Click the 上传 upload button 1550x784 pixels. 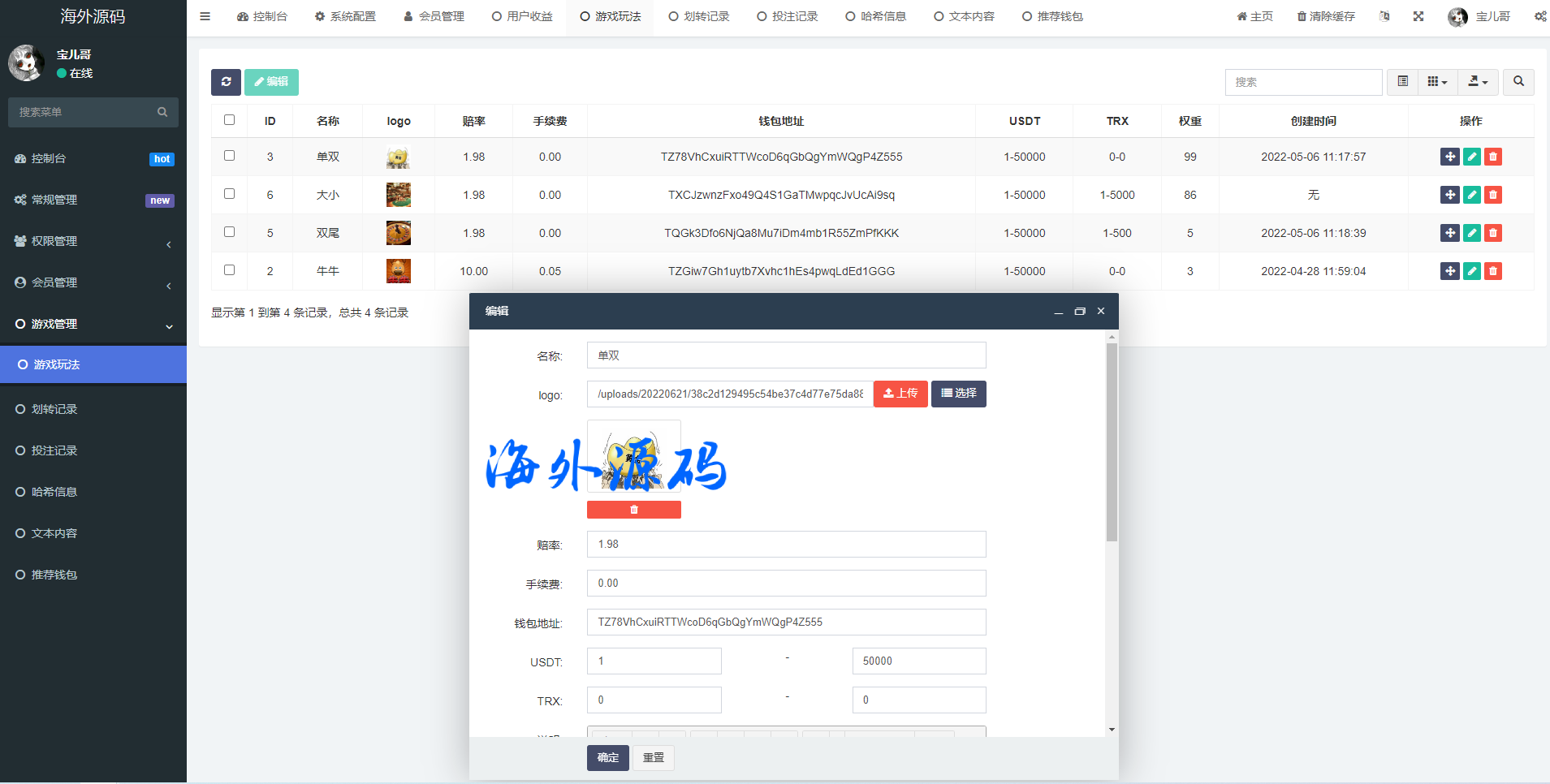pyautogui.click(x=900, y=394)
